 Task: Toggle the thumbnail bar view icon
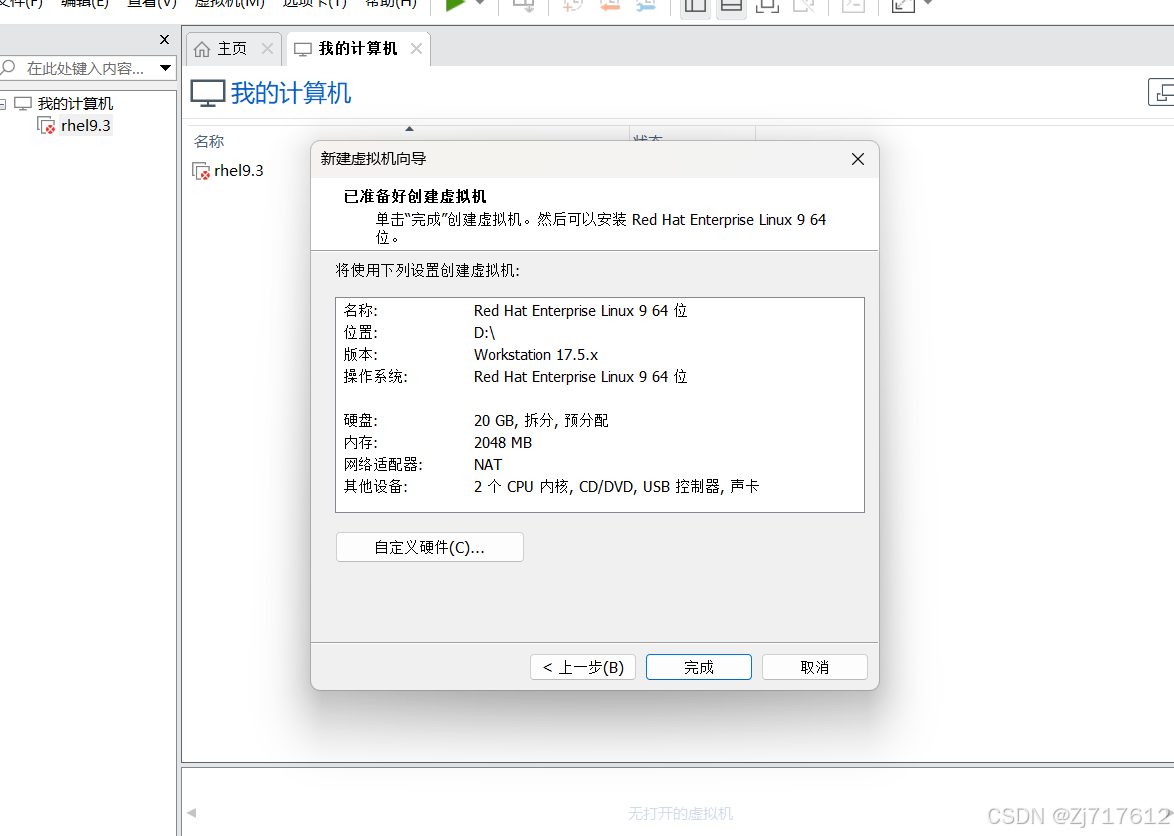pos(731,6)
